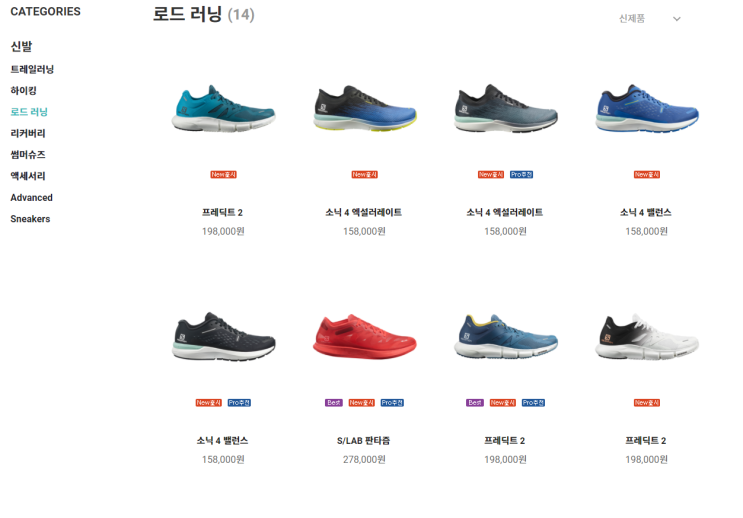Open 액세서리 category
Screen dimensions: 743x518
click(28, 176)
